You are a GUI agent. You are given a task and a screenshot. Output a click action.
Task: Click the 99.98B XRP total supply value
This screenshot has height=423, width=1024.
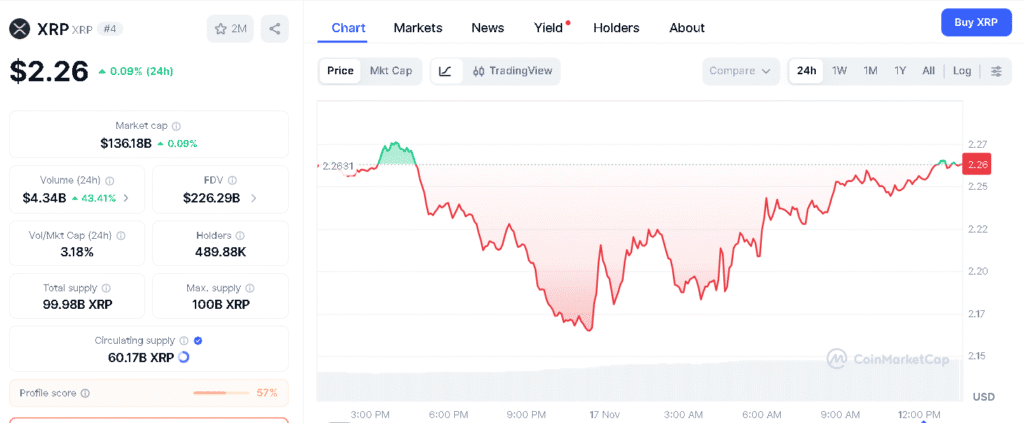[x=77, y=304]
